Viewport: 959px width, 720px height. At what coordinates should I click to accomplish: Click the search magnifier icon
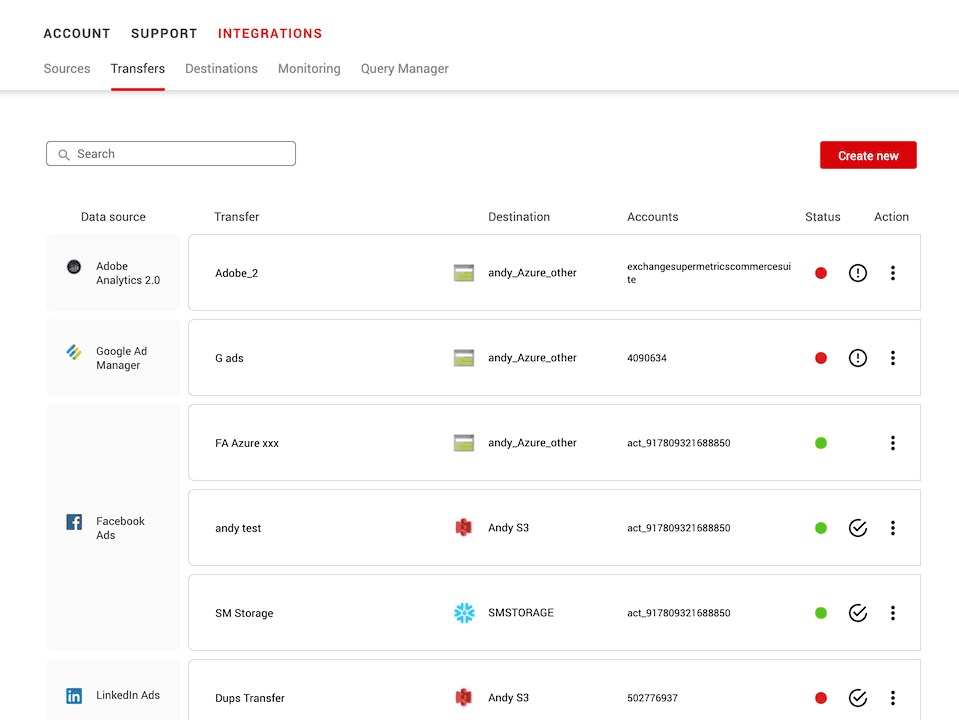pos(64,155)
